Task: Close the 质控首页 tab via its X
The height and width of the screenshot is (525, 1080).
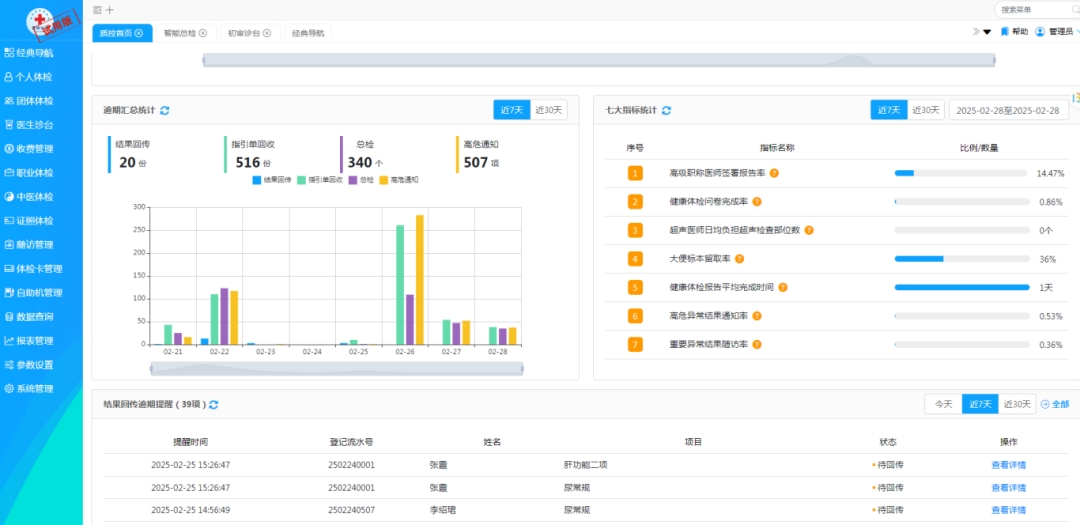Action: pos(138,33)
